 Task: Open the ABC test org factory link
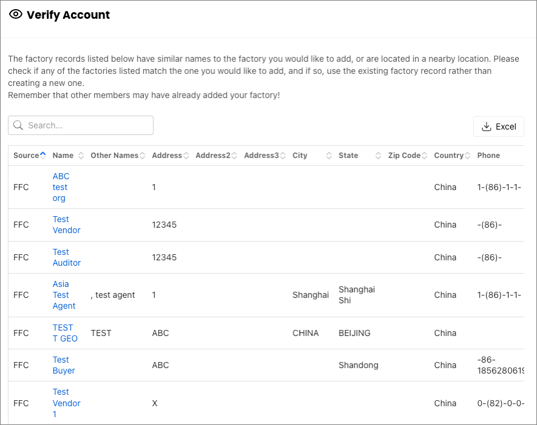click(61, 187)
